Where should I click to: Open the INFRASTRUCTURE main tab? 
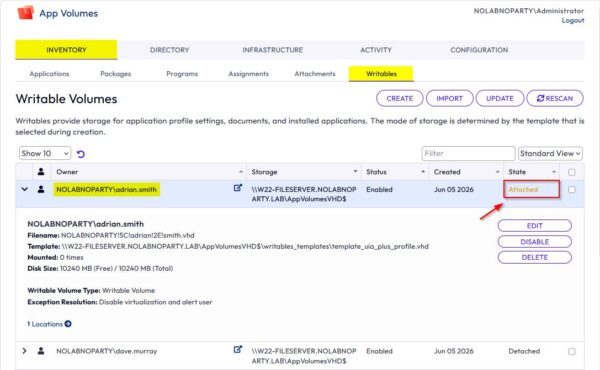[x=272, y=50]
